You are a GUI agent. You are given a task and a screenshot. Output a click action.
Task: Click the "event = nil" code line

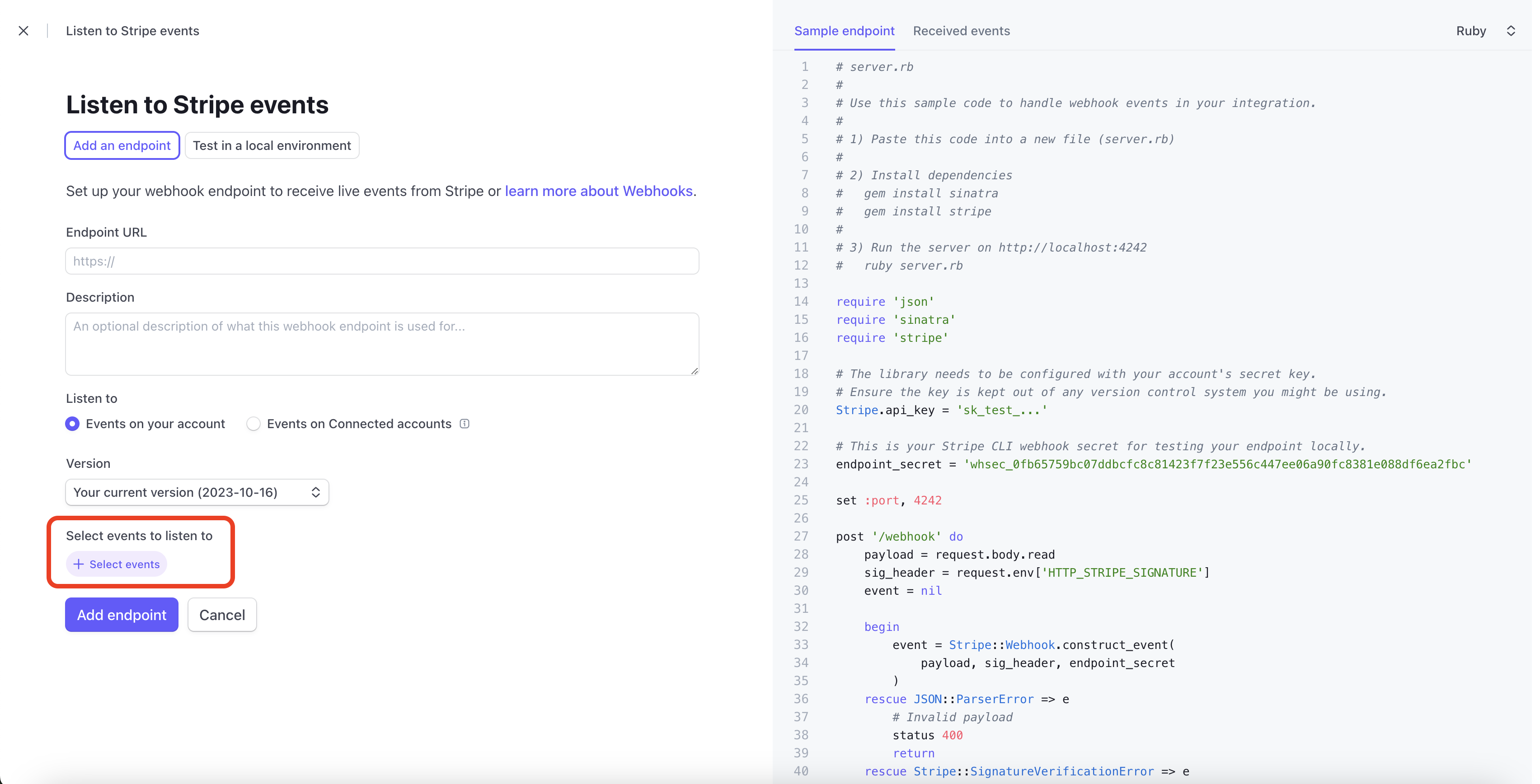(x=903, y=590)
